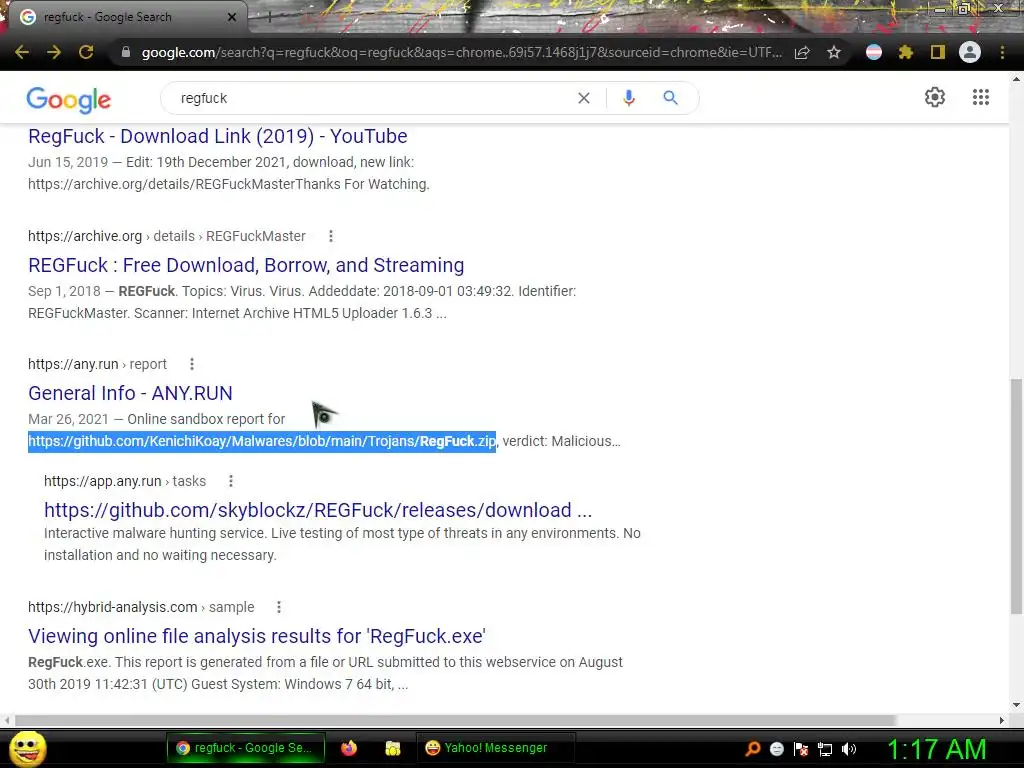The image size is (1024, 768).
Task: Click the vertical page scrollbar thumb
Action: (1016, 496)
